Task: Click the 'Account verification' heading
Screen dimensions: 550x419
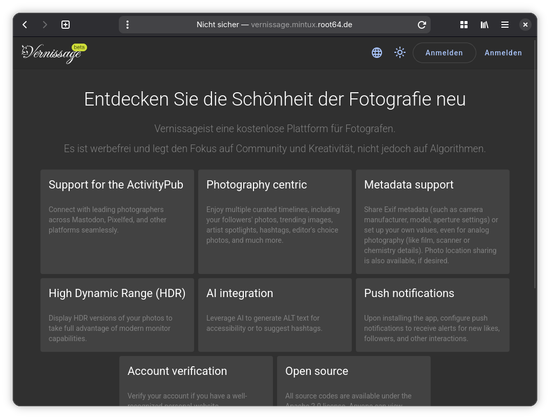Action: point(177,371)
